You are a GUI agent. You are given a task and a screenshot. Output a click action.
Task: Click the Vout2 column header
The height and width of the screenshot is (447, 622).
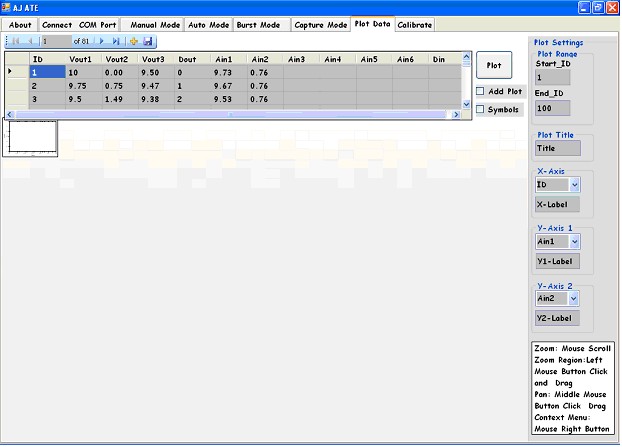click(x=120, y=59)
